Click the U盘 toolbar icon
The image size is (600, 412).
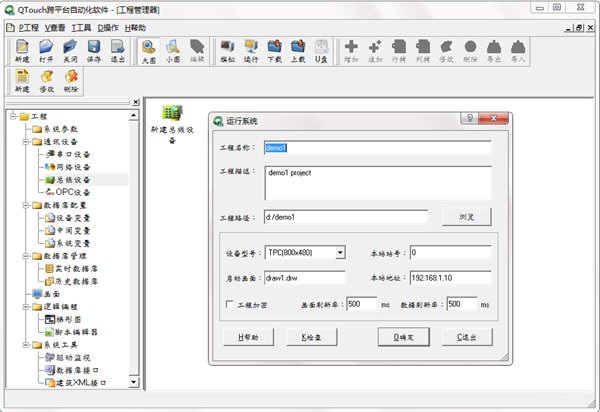pos(322,50)
